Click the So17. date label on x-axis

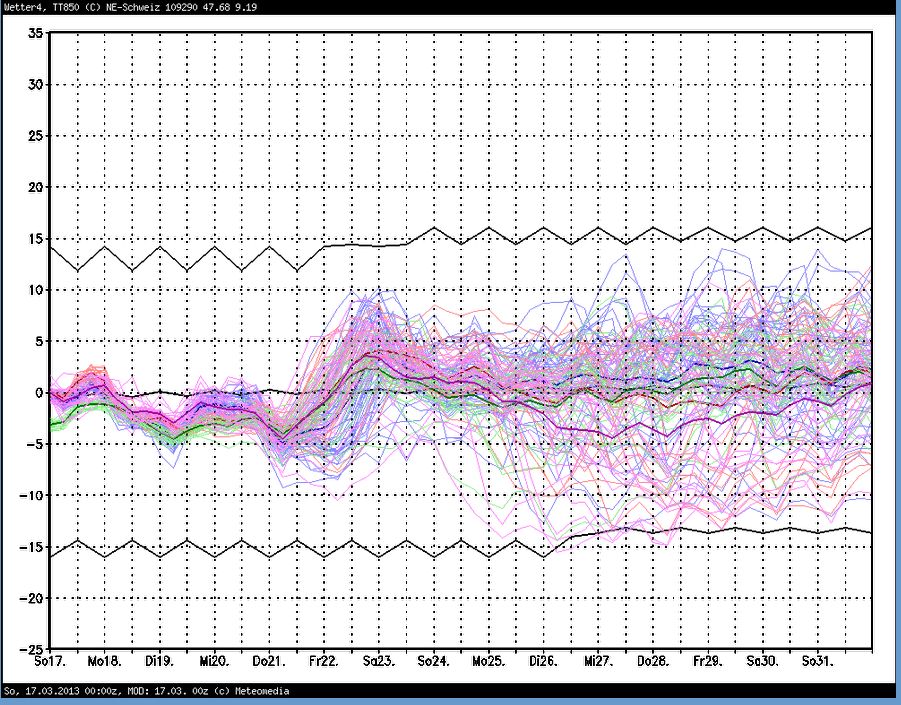pos(49,662)
